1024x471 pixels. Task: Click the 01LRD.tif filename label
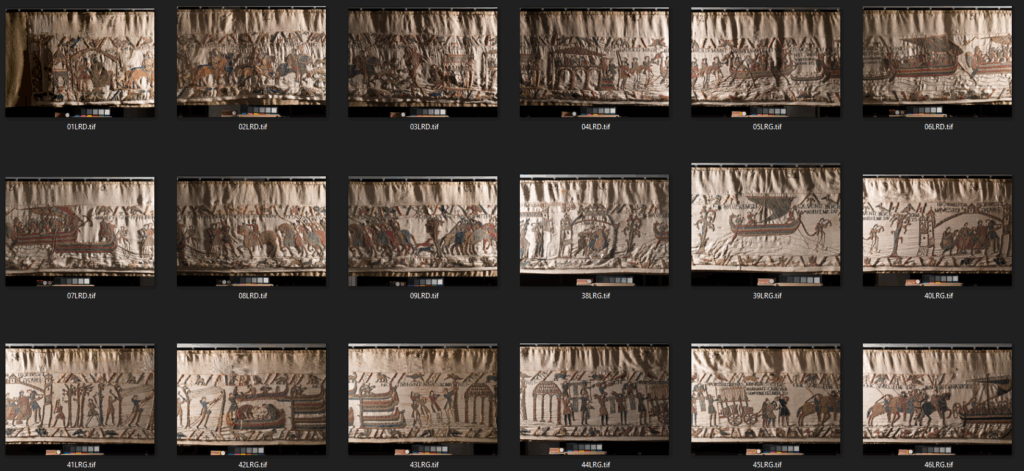[x=80, y=127]
